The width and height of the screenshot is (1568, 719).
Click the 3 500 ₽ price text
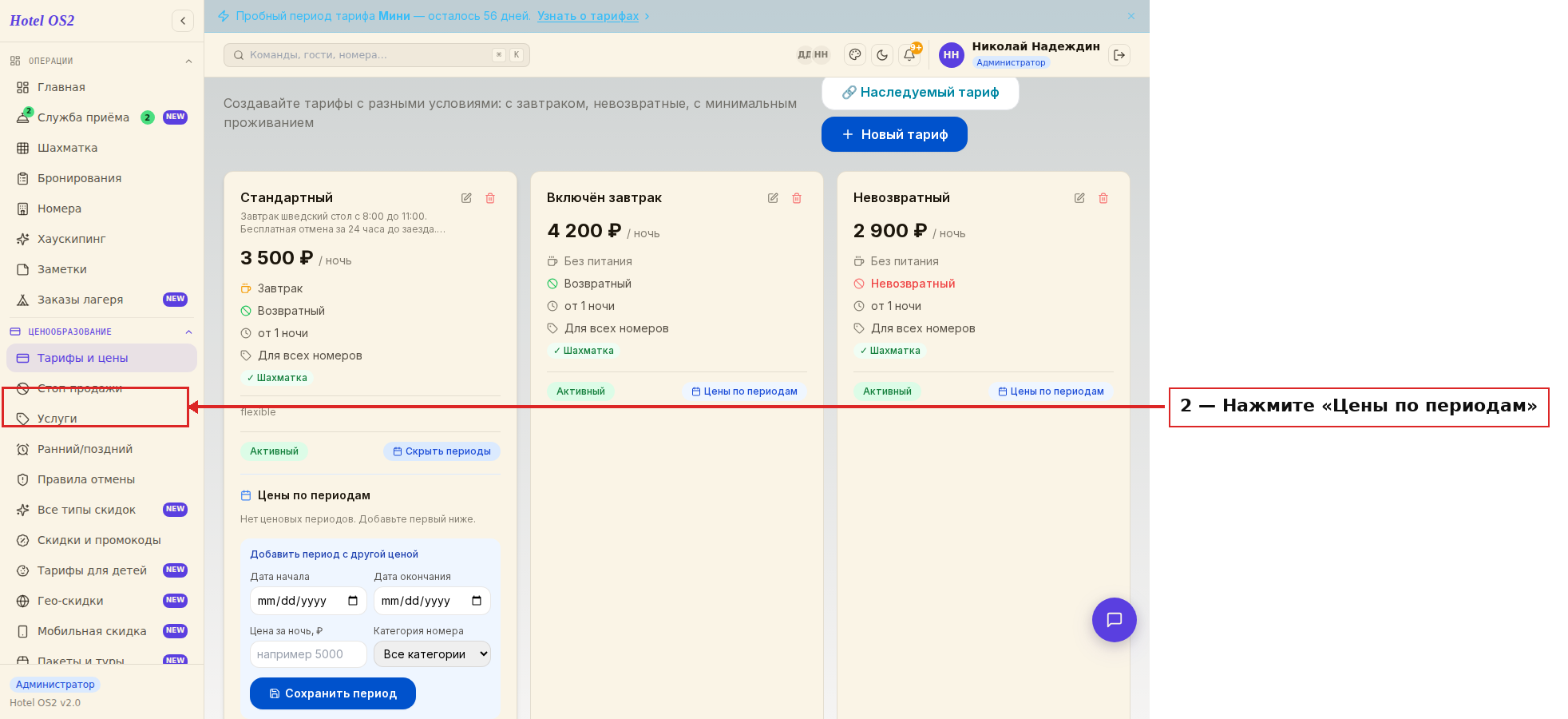(276, 258)
